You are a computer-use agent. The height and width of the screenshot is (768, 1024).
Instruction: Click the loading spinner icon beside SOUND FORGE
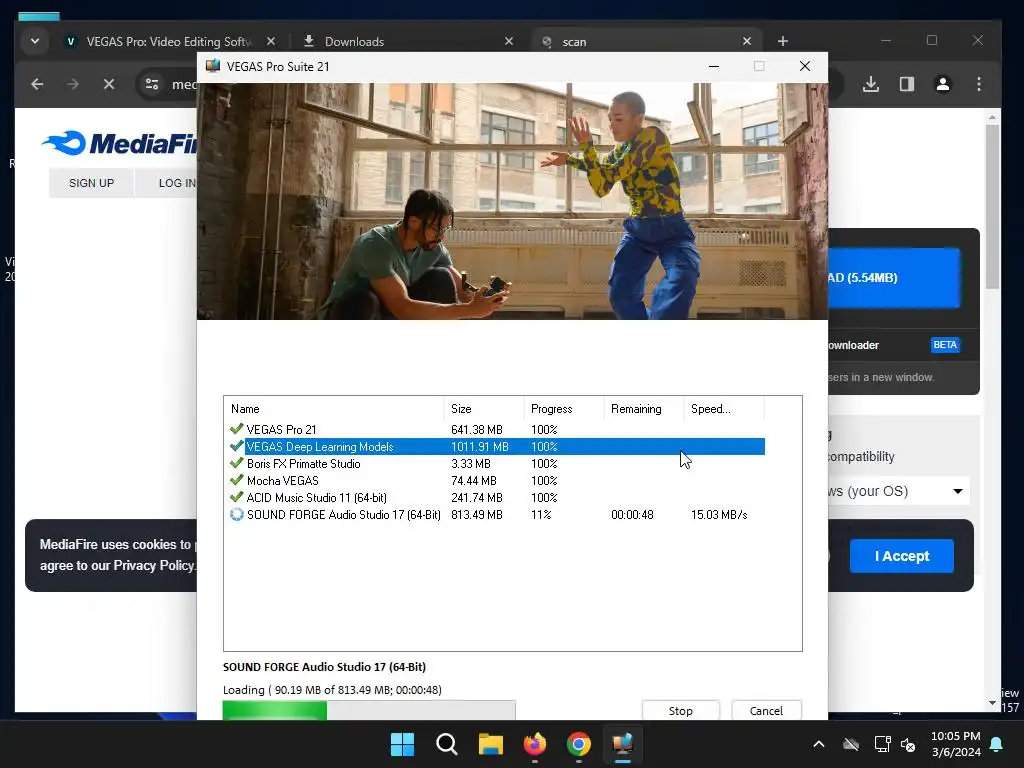[236, 515]
